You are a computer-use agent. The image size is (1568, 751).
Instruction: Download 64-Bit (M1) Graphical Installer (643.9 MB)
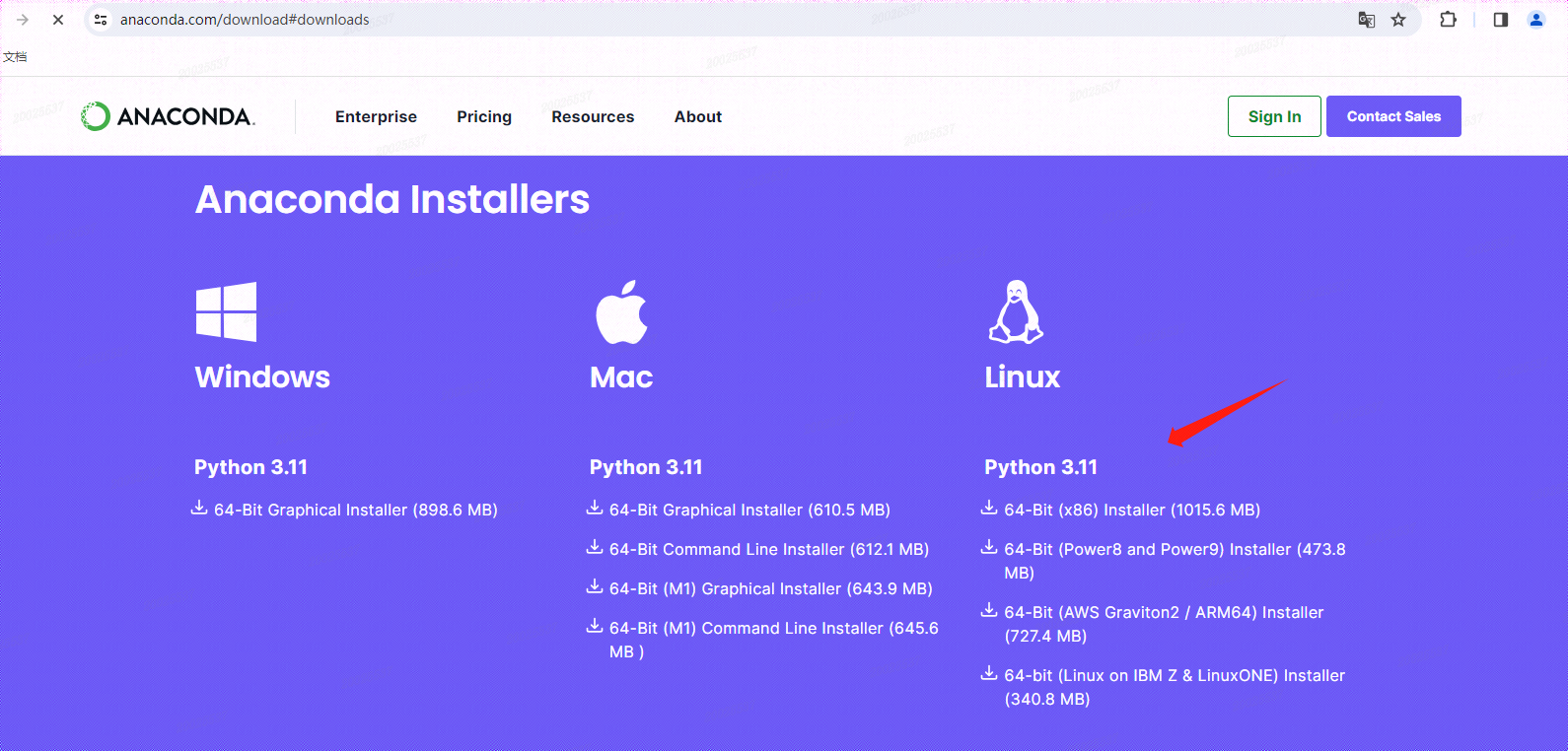[x=771, y=588]
